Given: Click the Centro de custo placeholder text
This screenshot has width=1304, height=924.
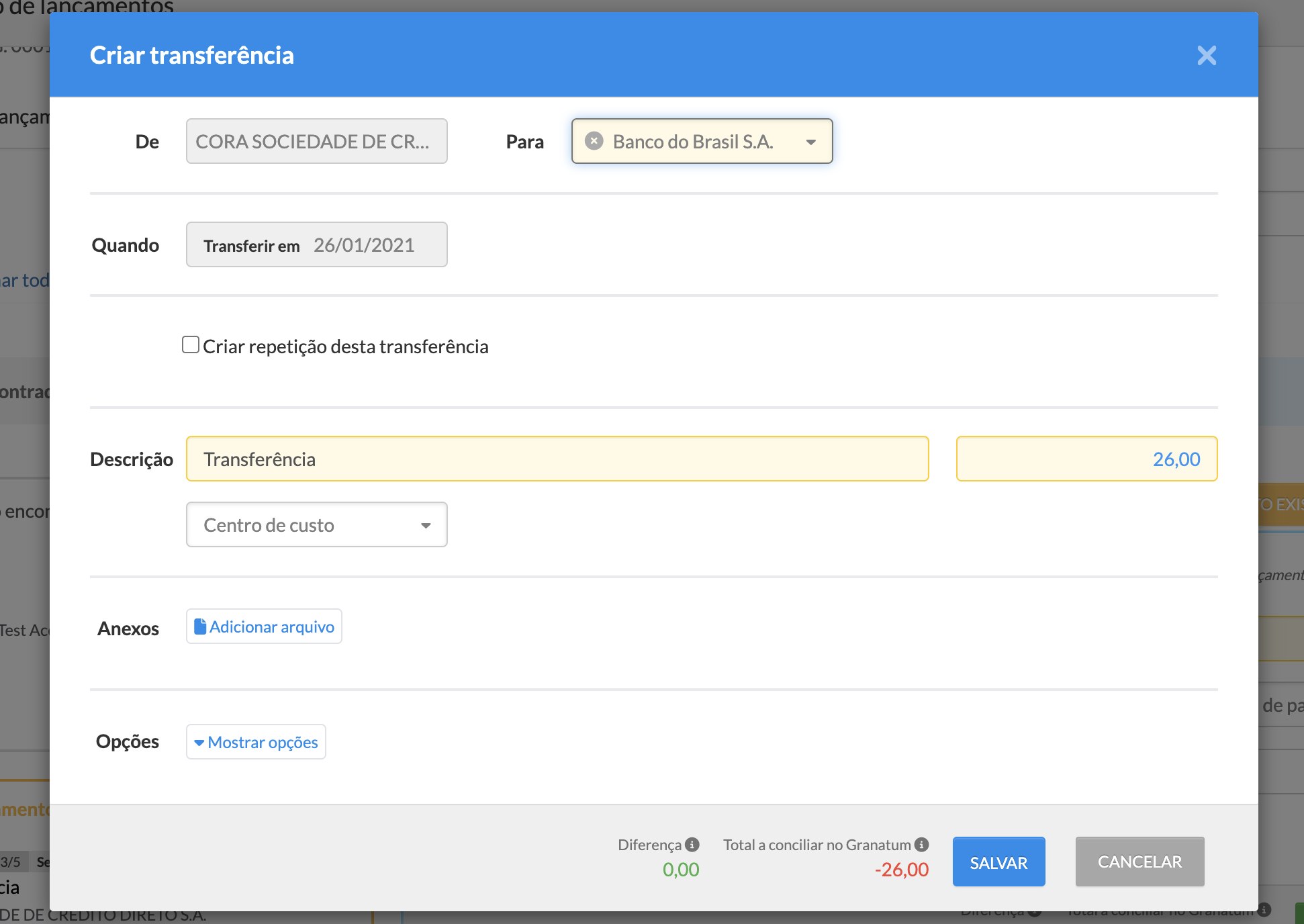Looking at the screenshot, I should pyautogui.click(x=269, y=525).
